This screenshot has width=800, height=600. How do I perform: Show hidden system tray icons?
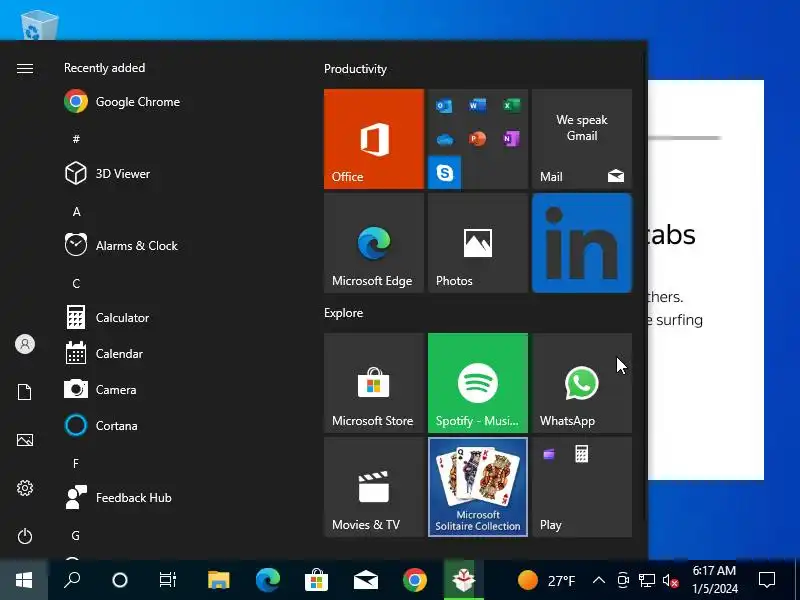599,580
